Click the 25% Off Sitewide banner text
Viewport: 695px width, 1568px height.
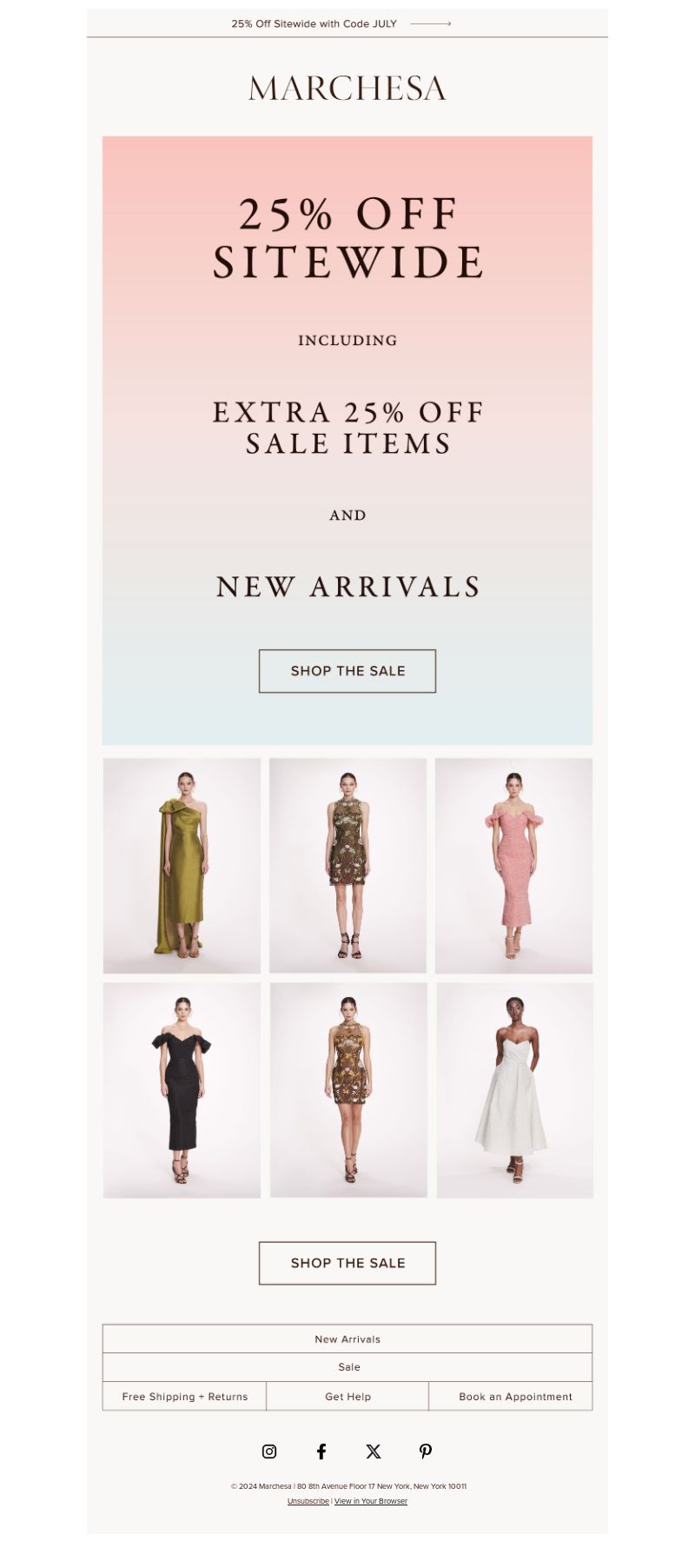[x=314, y=24]
